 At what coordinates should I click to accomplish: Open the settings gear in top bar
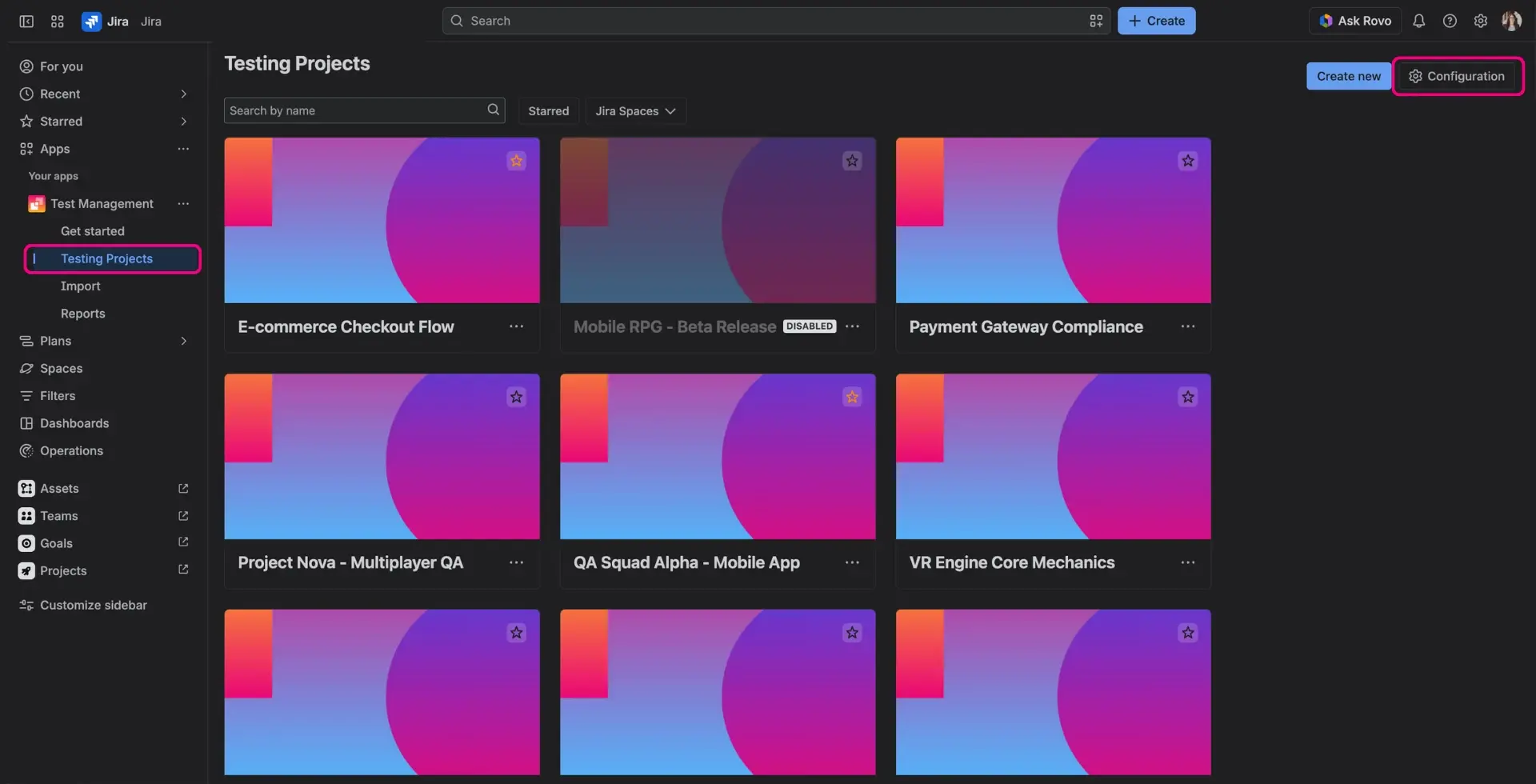(1481, 21)
